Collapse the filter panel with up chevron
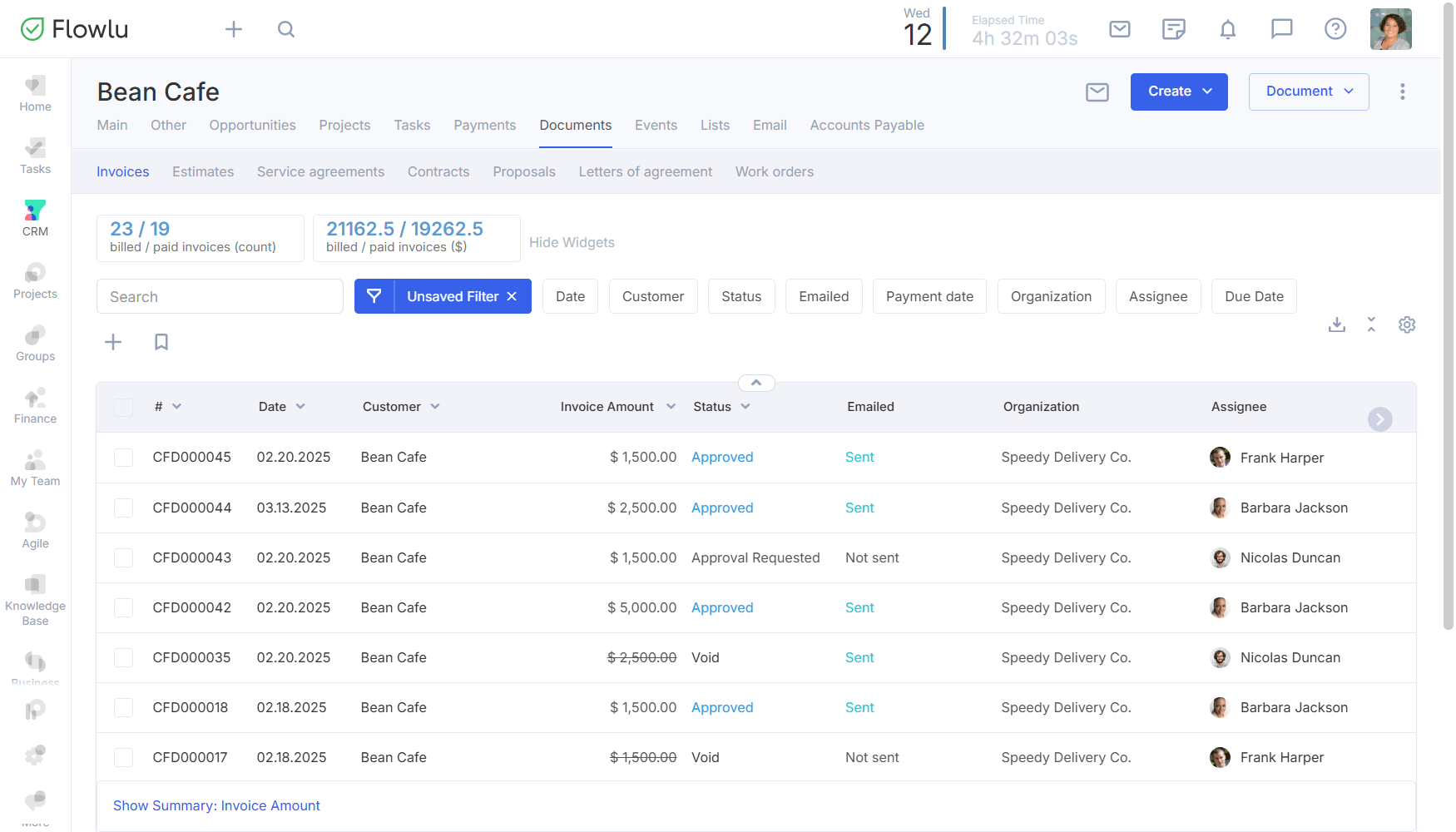The image size is (1456, 832). coord(756,383)
